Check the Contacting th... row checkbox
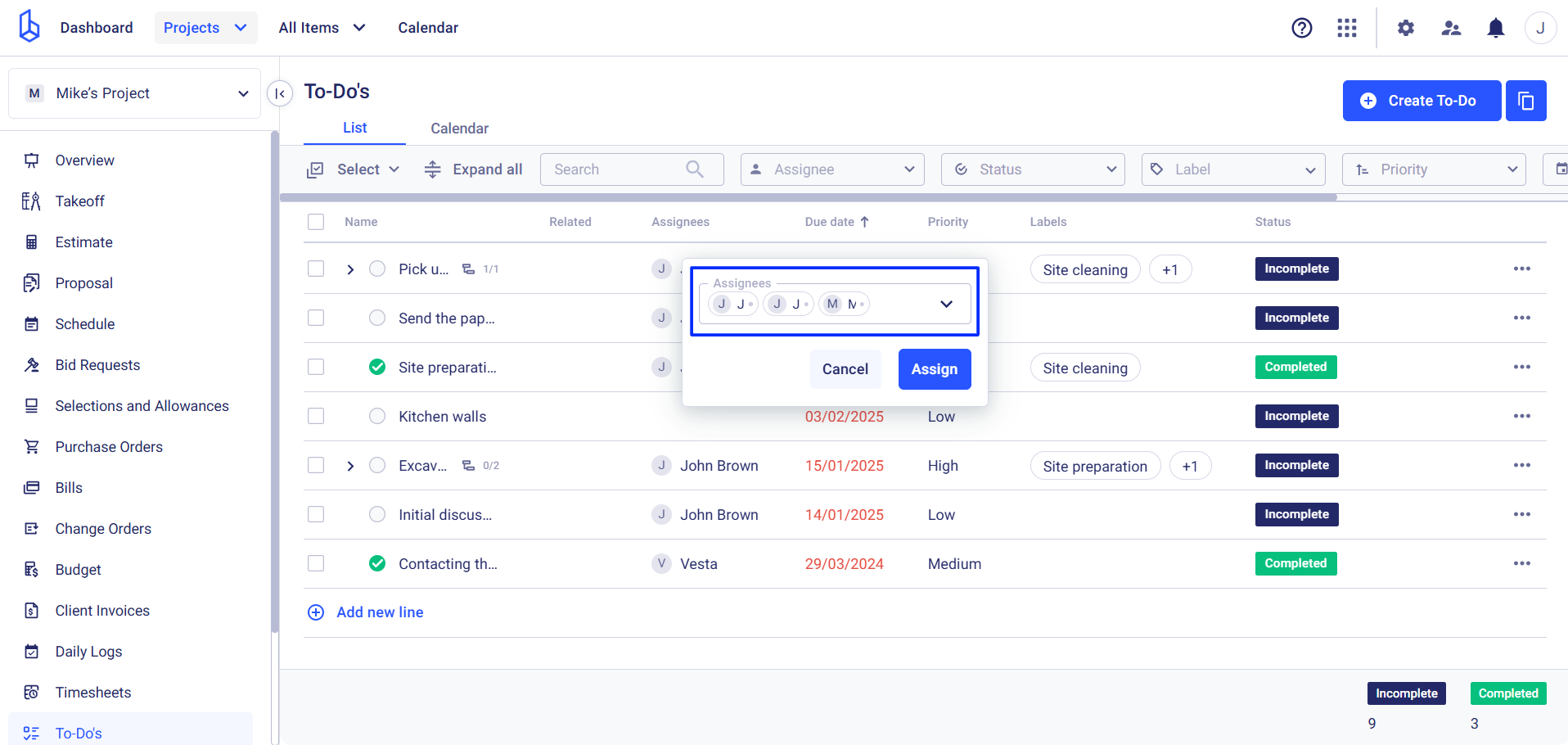1568x745 pixels. click(x=316, y=563)
